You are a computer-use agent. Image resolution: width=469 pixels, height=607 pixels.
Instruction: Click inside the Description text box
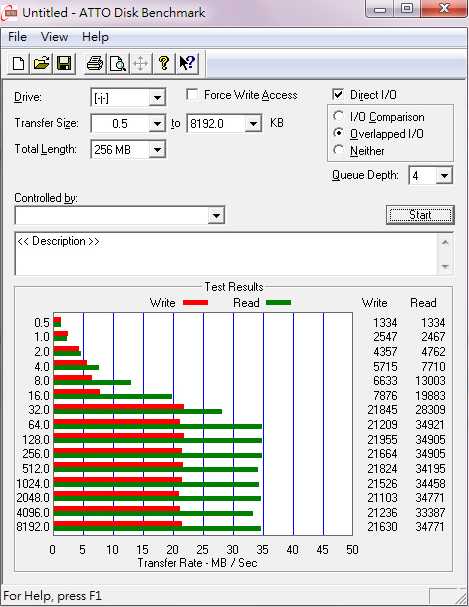pyautogui.click(x=227, y=254)
